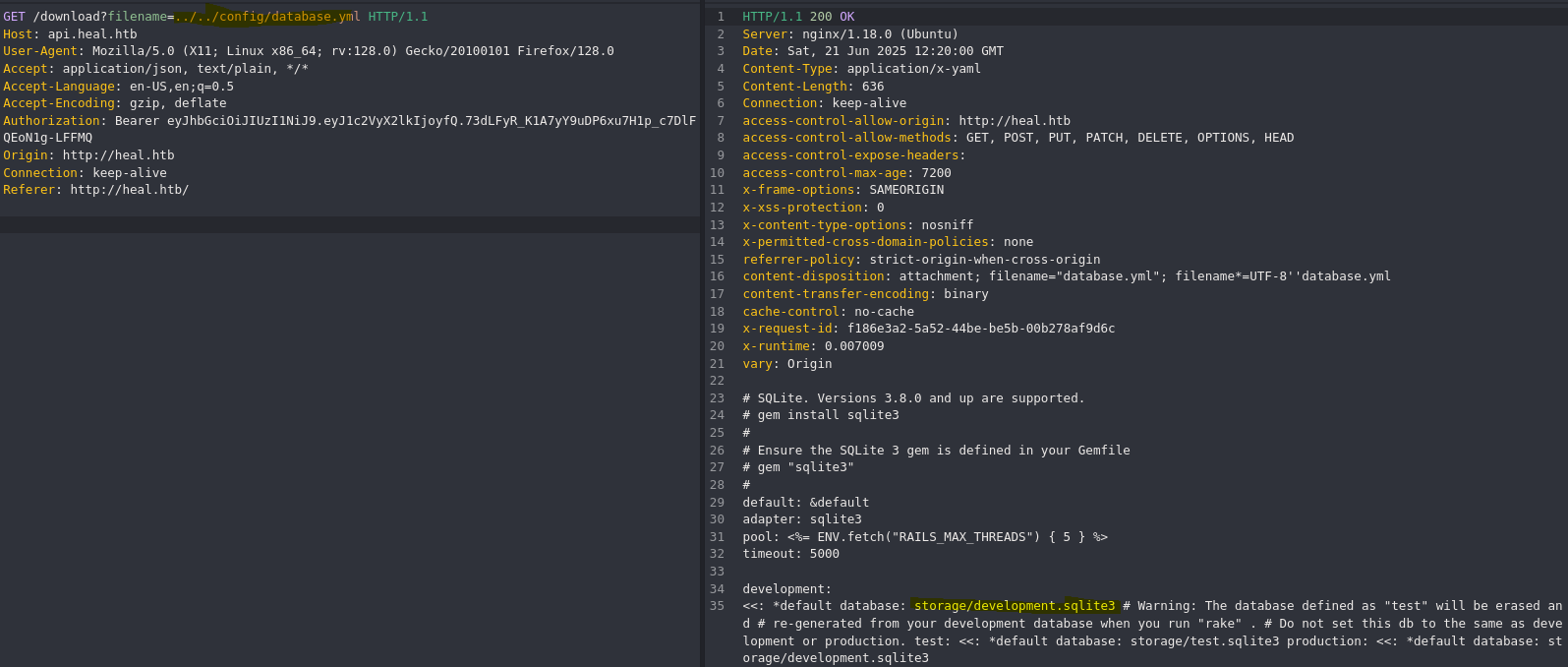Click the x-request-id header value

click(x=981, y=329)
